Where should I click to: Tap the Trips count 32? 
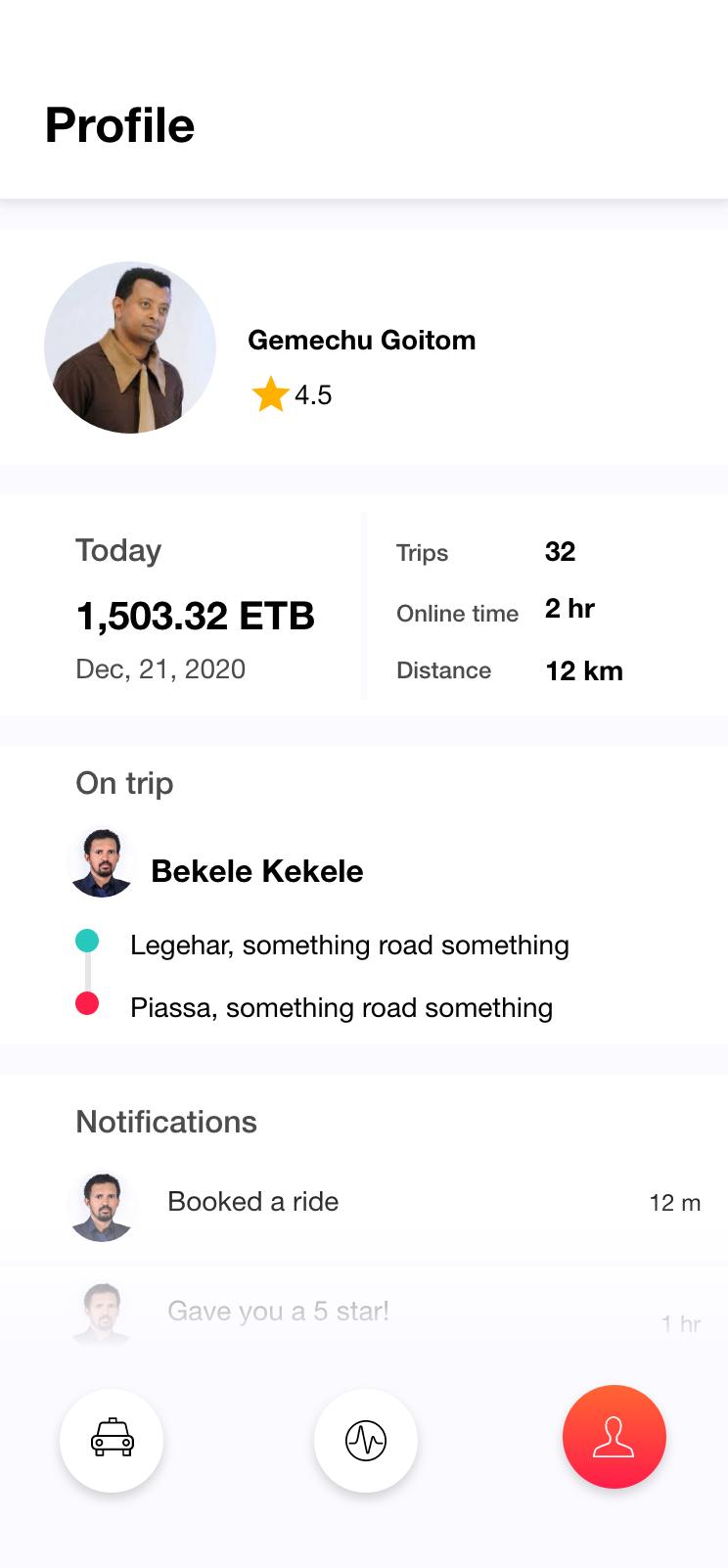pos(560,551)
